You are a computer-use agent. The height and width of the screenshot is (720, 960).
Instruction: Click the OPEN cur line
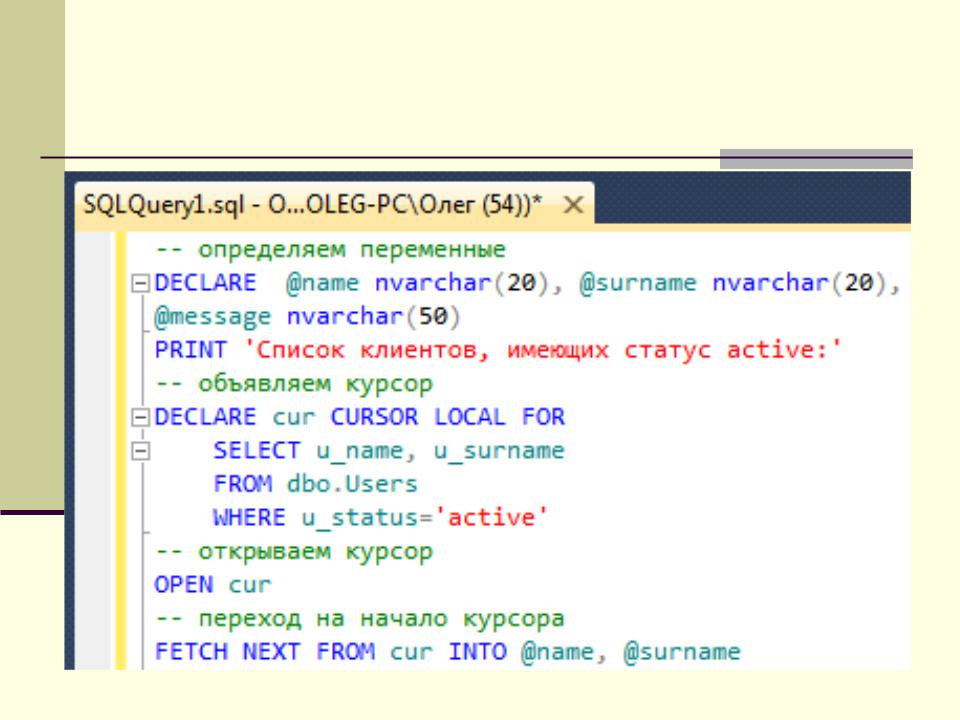(x=212, y=585)
